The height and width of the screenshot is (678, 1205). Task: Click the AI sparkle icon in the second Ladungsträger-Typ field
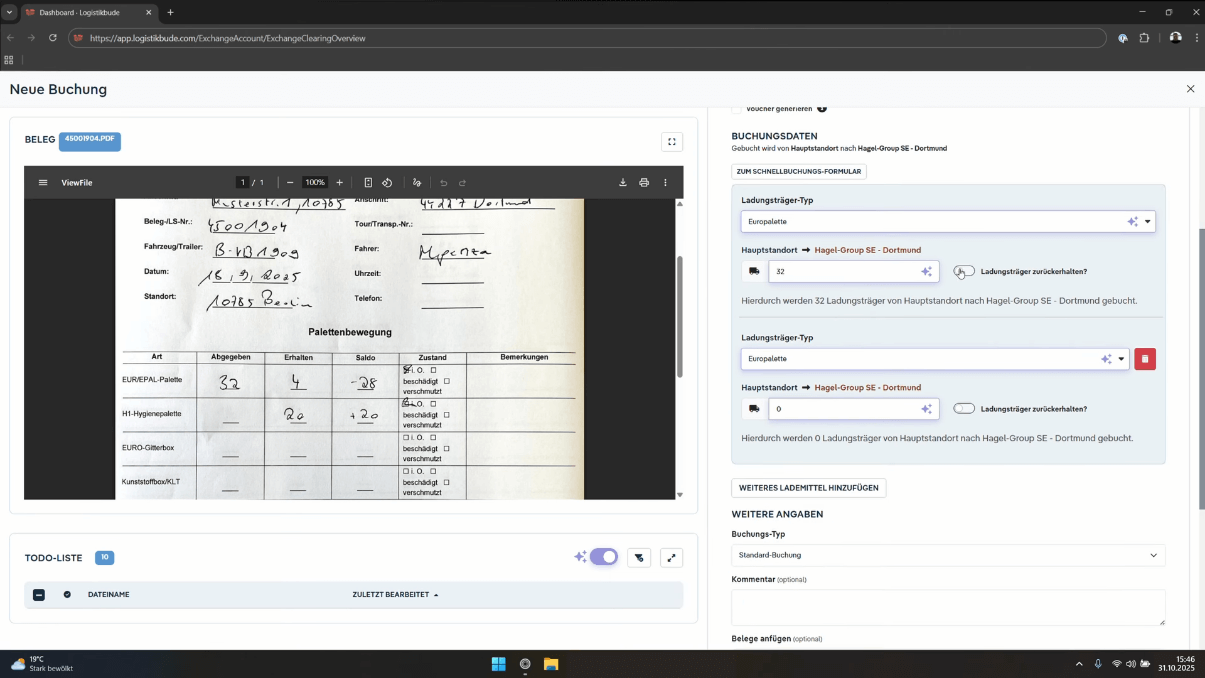[1106, 359]
